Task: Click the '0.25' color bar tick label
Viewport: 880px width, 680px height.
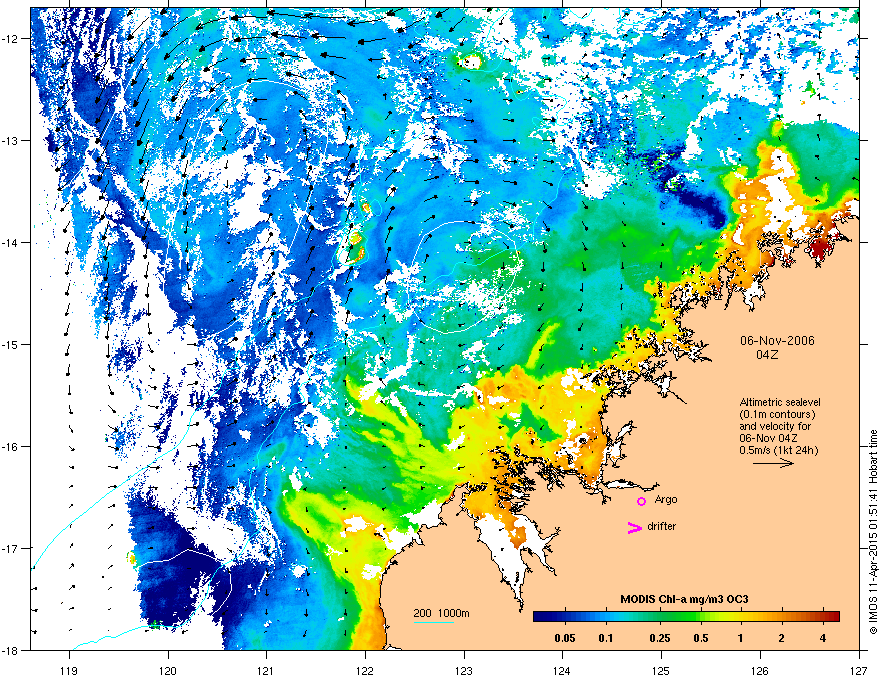Action: [x=660, y=638]
